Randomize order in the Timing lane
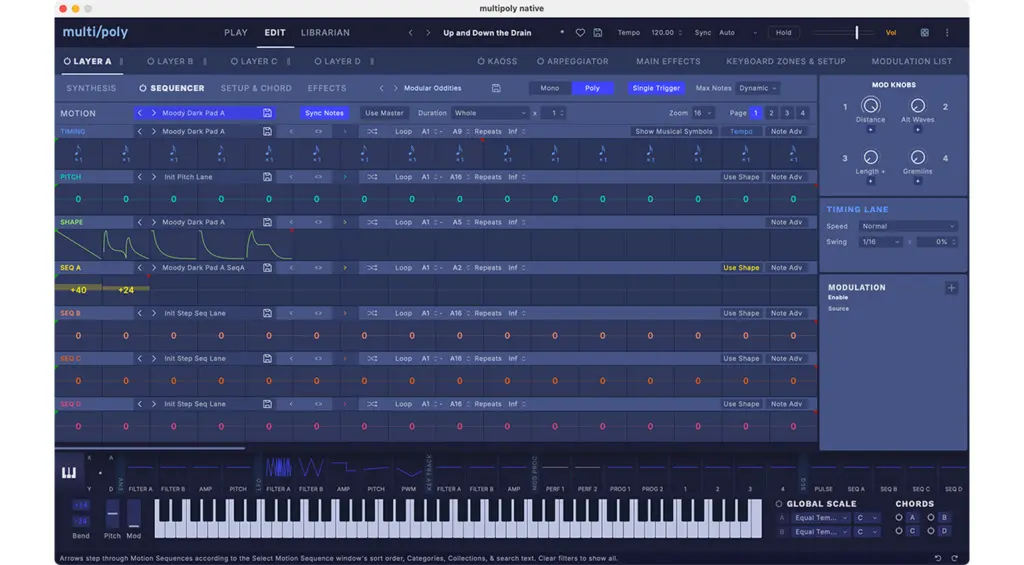This screenshot has width=1024, height=565. coord(372,131)
